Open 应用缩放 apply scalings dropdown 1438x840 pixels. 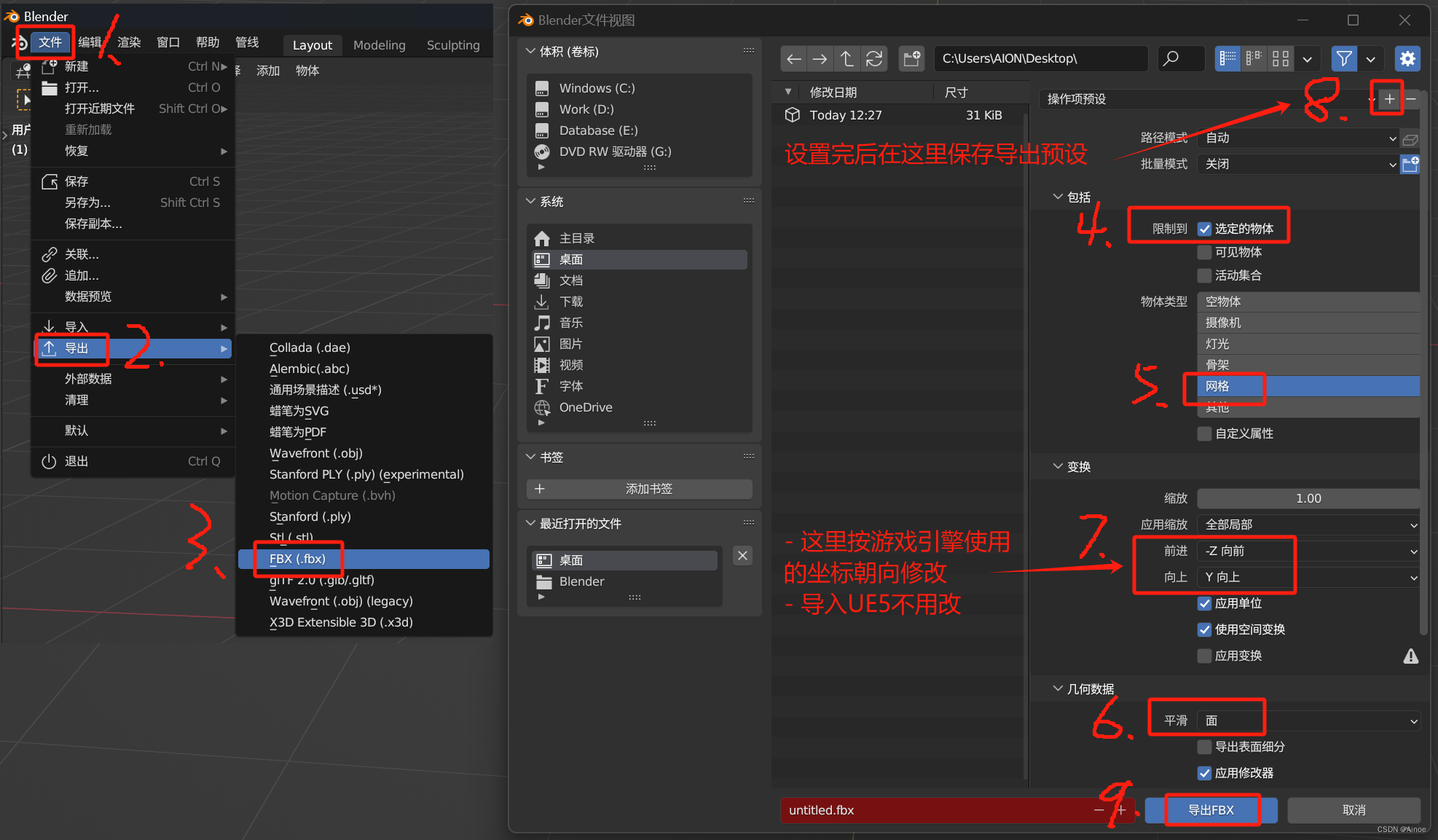point(1309,525)
